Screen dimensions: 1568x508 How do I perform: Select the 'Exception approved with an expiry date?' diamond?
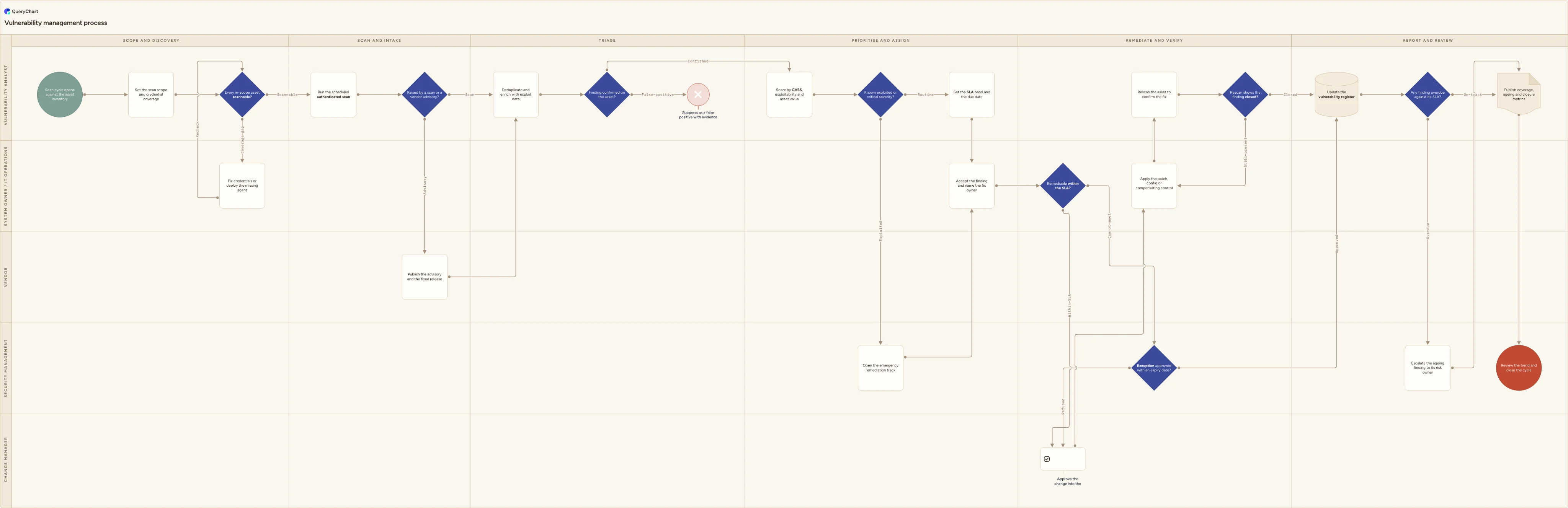tap(1154, 368)
